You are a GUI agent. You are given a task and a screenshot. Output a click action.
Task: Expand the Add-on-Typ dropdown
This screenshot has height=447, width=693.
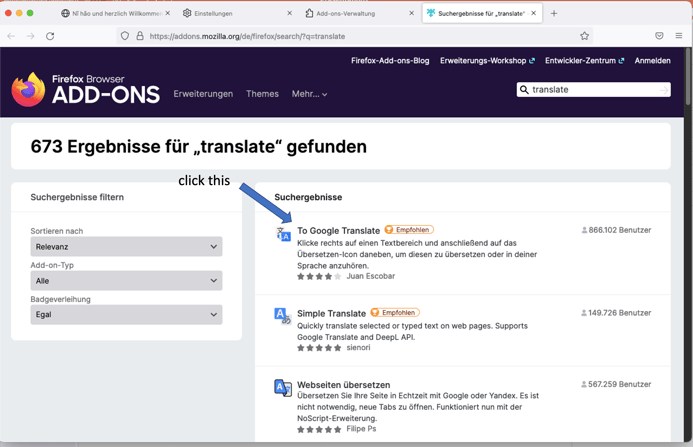point(126,281)
